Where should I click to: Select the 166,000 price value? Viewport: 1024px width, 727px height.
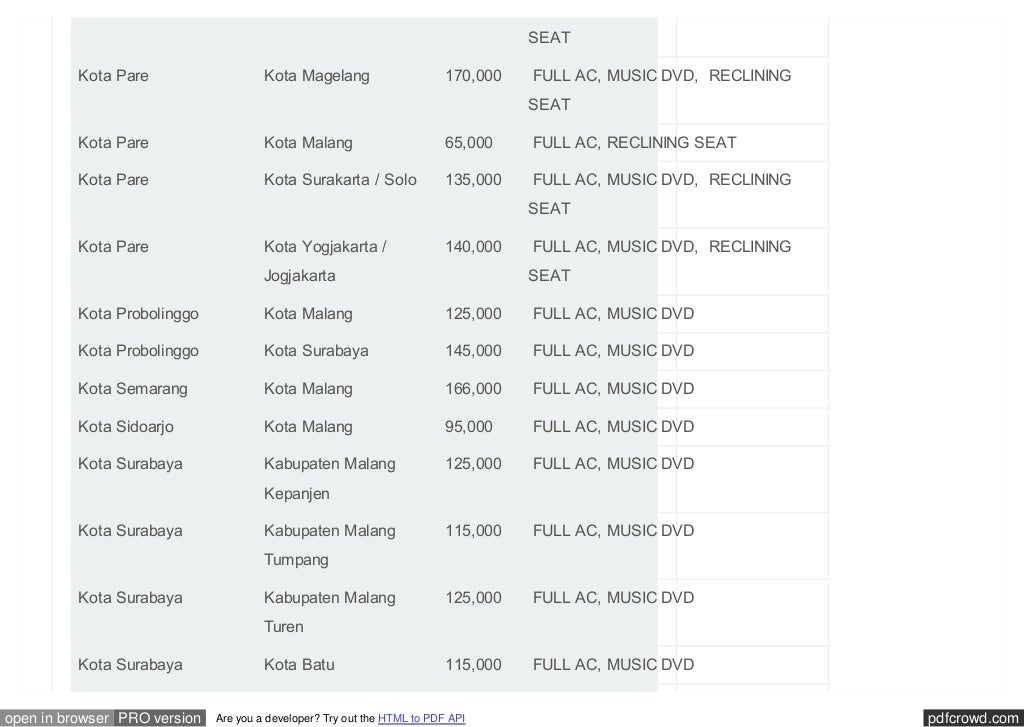[473, 389]
